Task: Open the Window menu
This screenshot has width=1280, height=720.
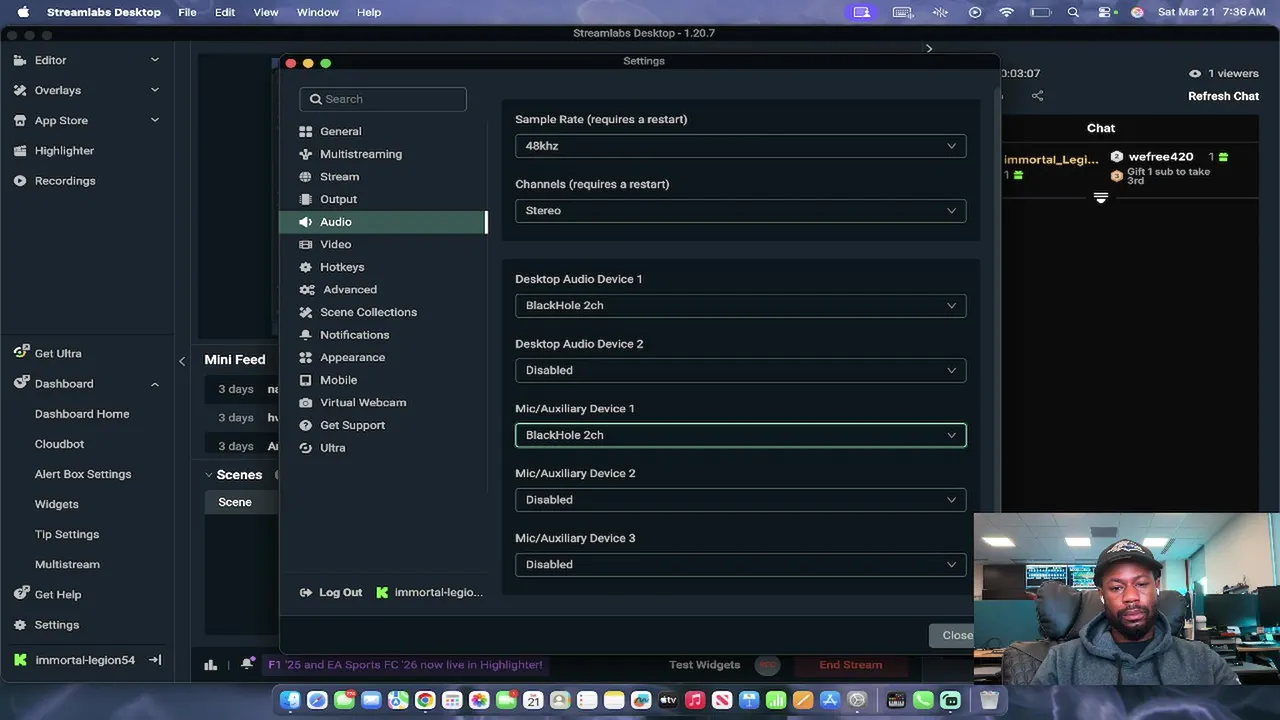Action: tap(318, 12)
